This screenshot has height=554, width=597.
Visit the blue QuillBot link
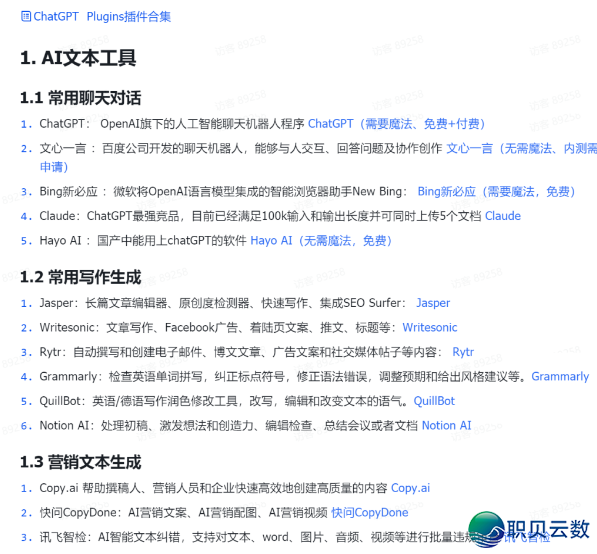coord(434,401)
